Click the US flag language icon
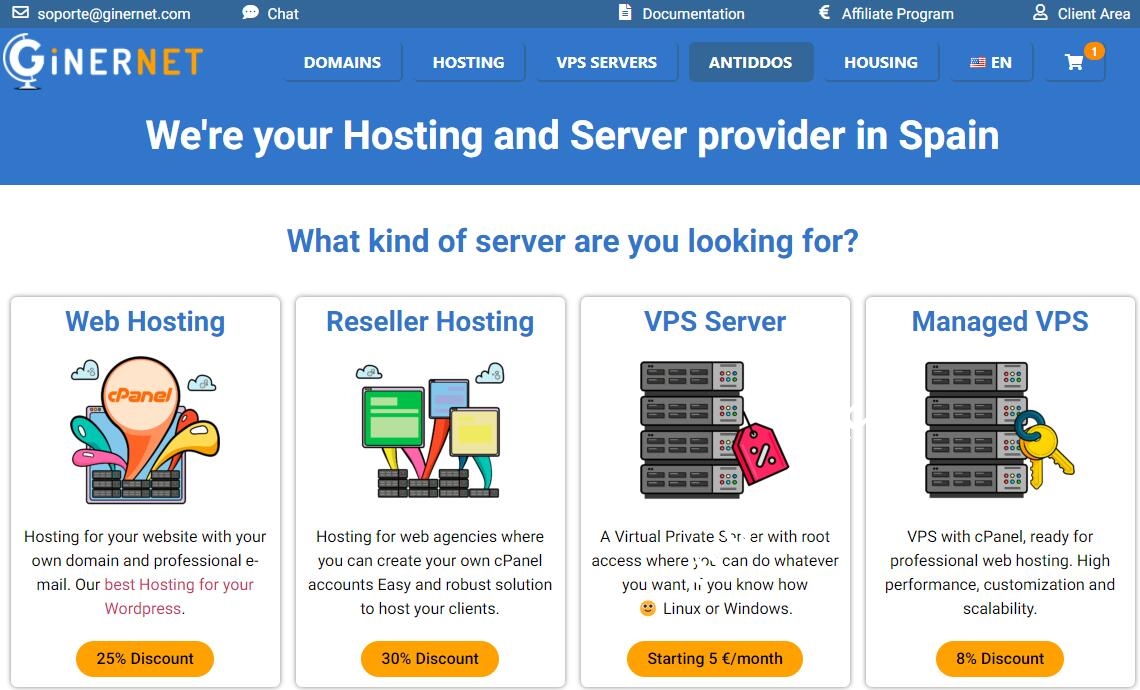This screenshot has height=690, width=1140. pos(978,63)
